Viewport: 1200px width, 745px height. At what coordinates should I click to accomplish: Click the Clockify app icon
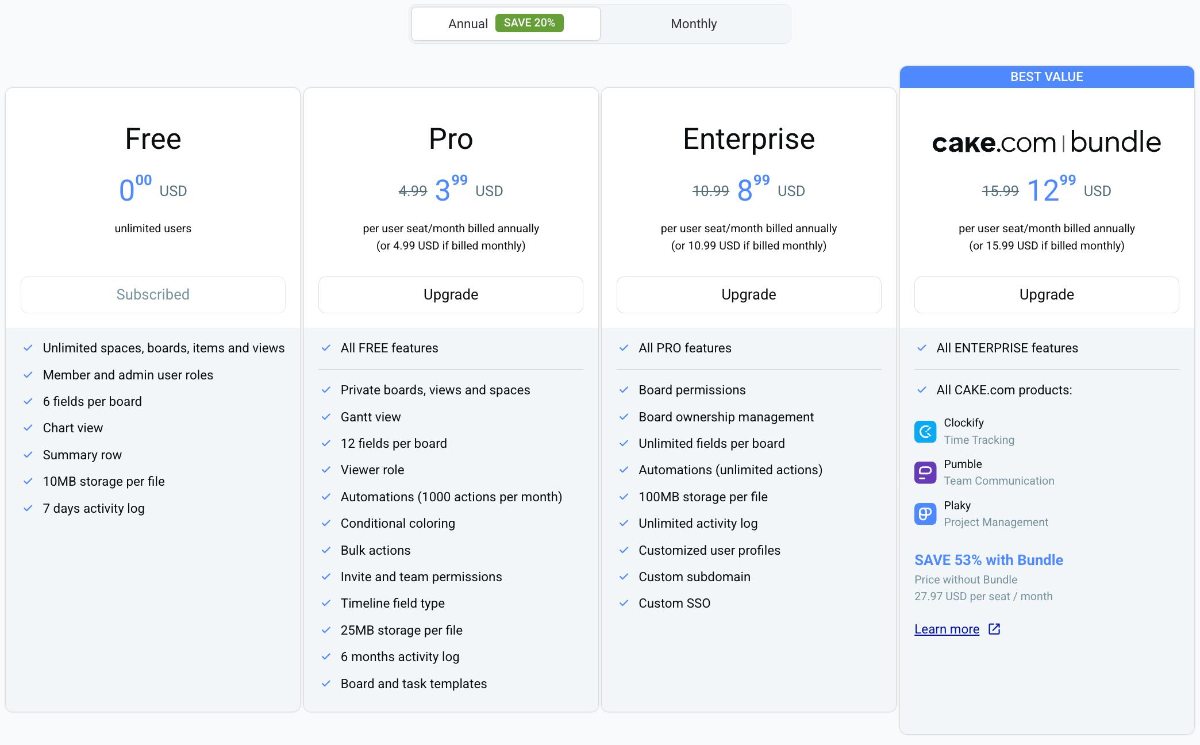pyautogui.click(x=925, y=431)
